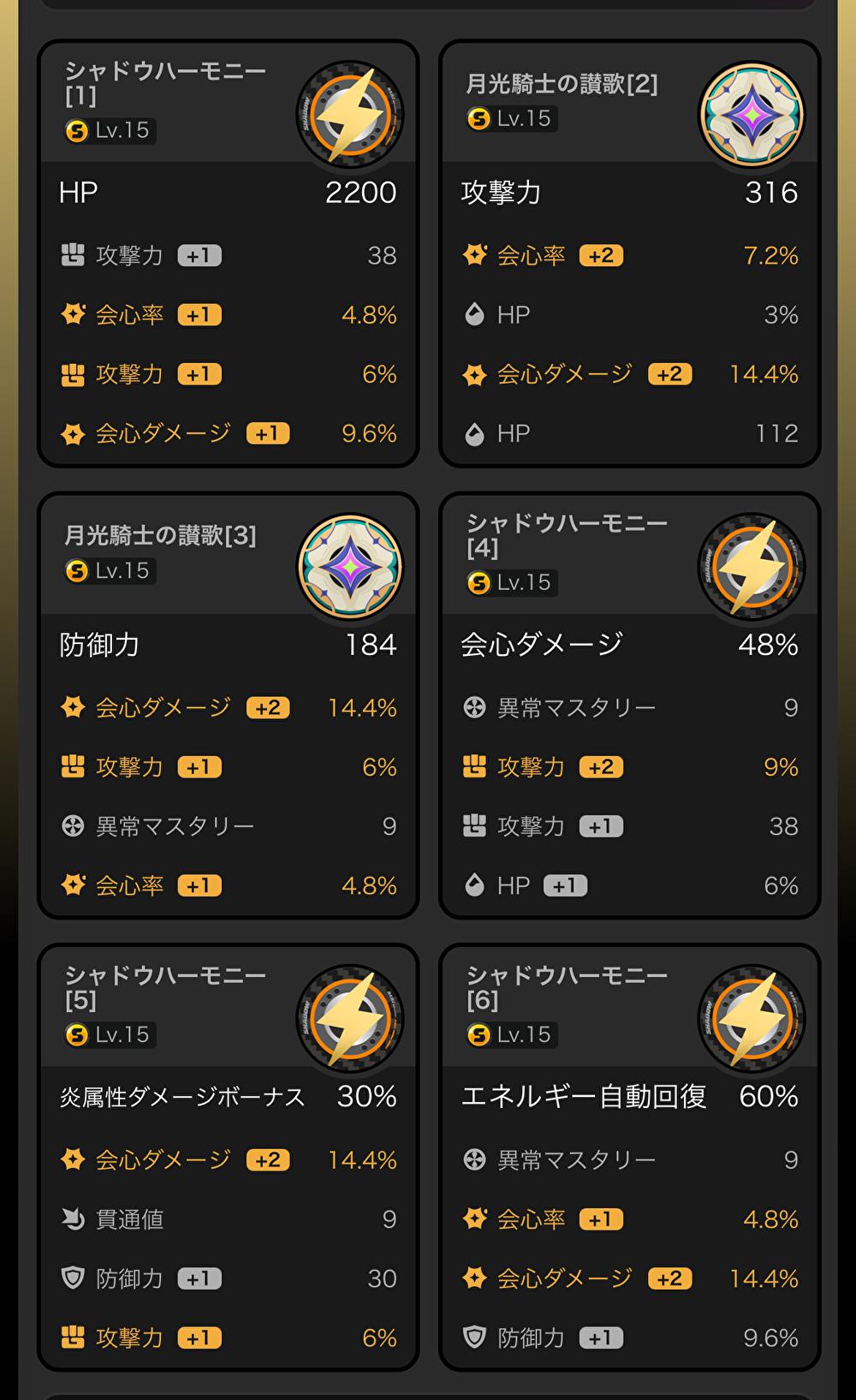Click the HP 2200 main stat value
Viewport: 856px width, 1400px height.
pyautogui.click(x=360, y=193)
